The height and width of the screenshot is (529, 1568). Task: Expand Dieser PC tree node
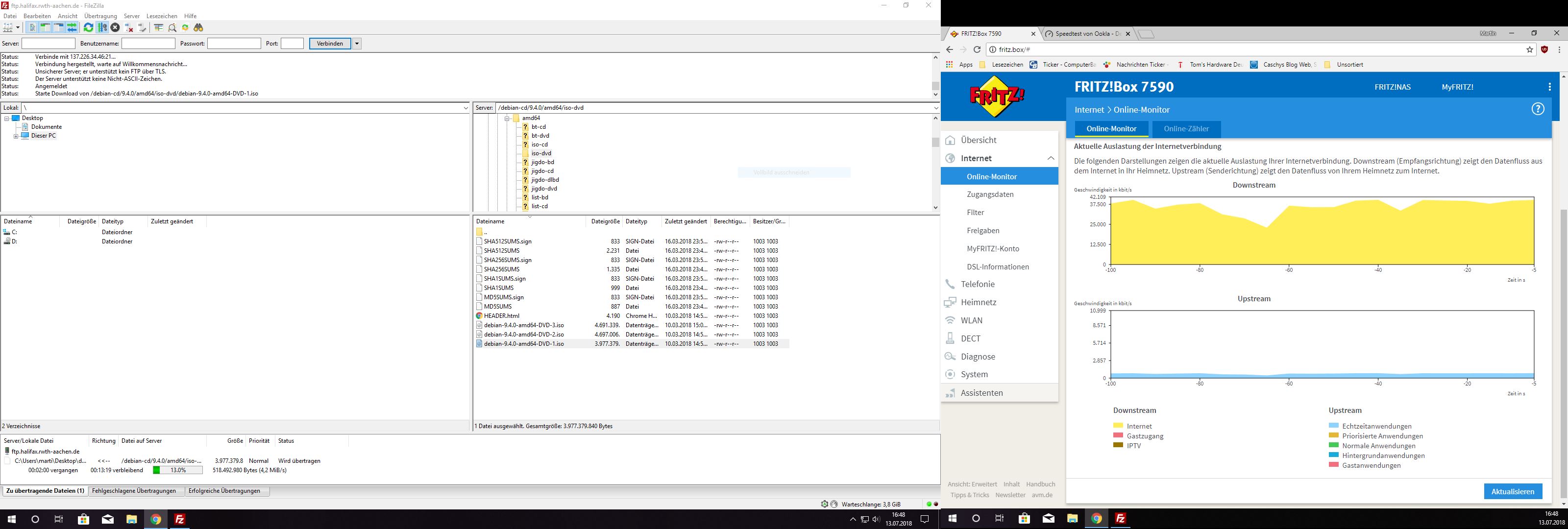click(16, 136)
